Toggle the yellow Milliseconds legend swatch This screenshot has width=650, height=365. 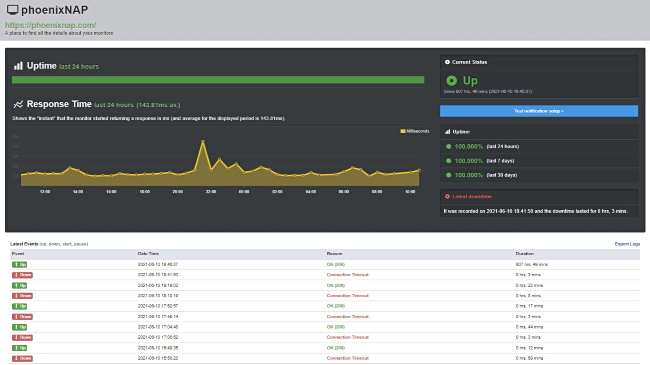(x=403, y=131)
